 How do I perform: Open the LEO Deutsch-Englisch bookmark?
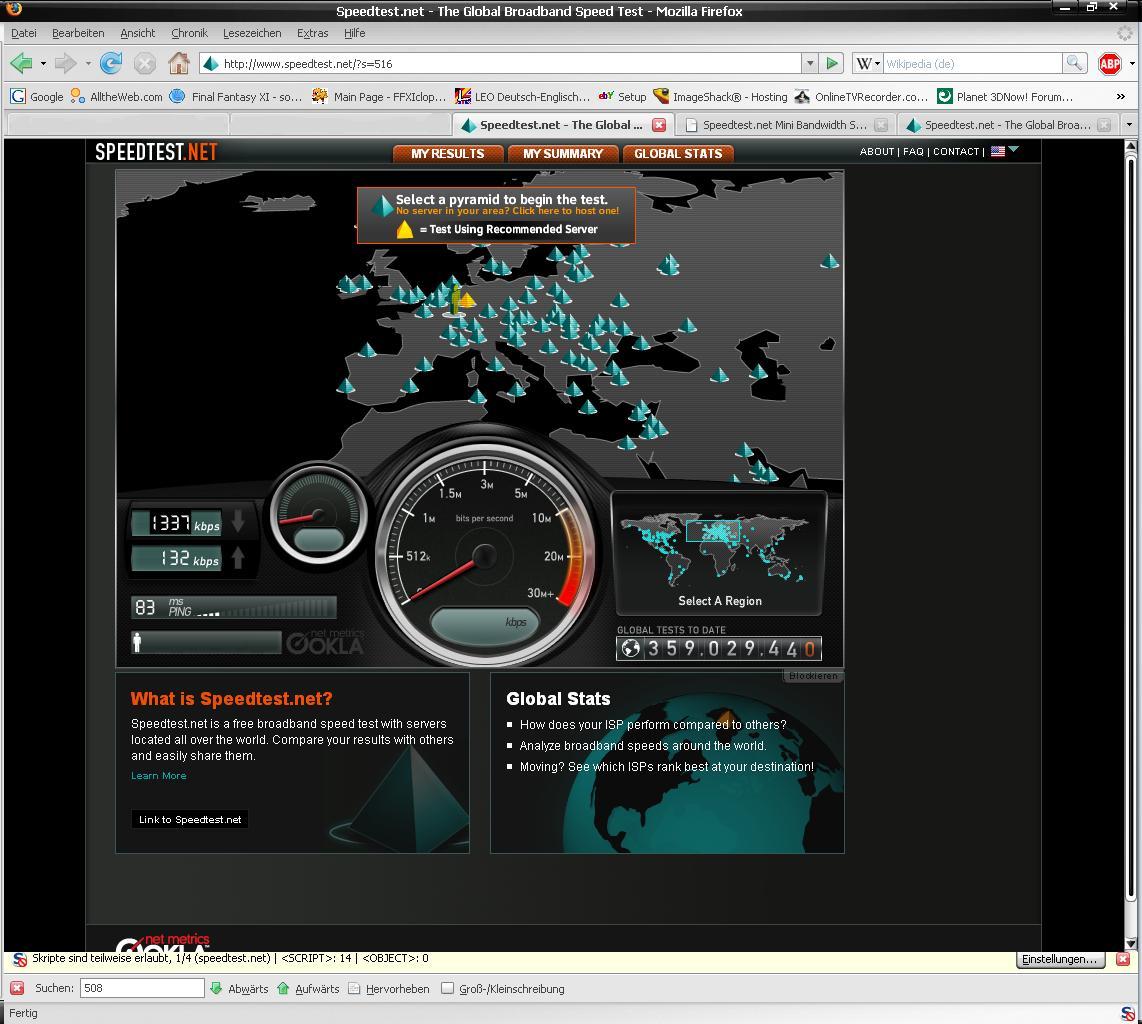(522, 96)
